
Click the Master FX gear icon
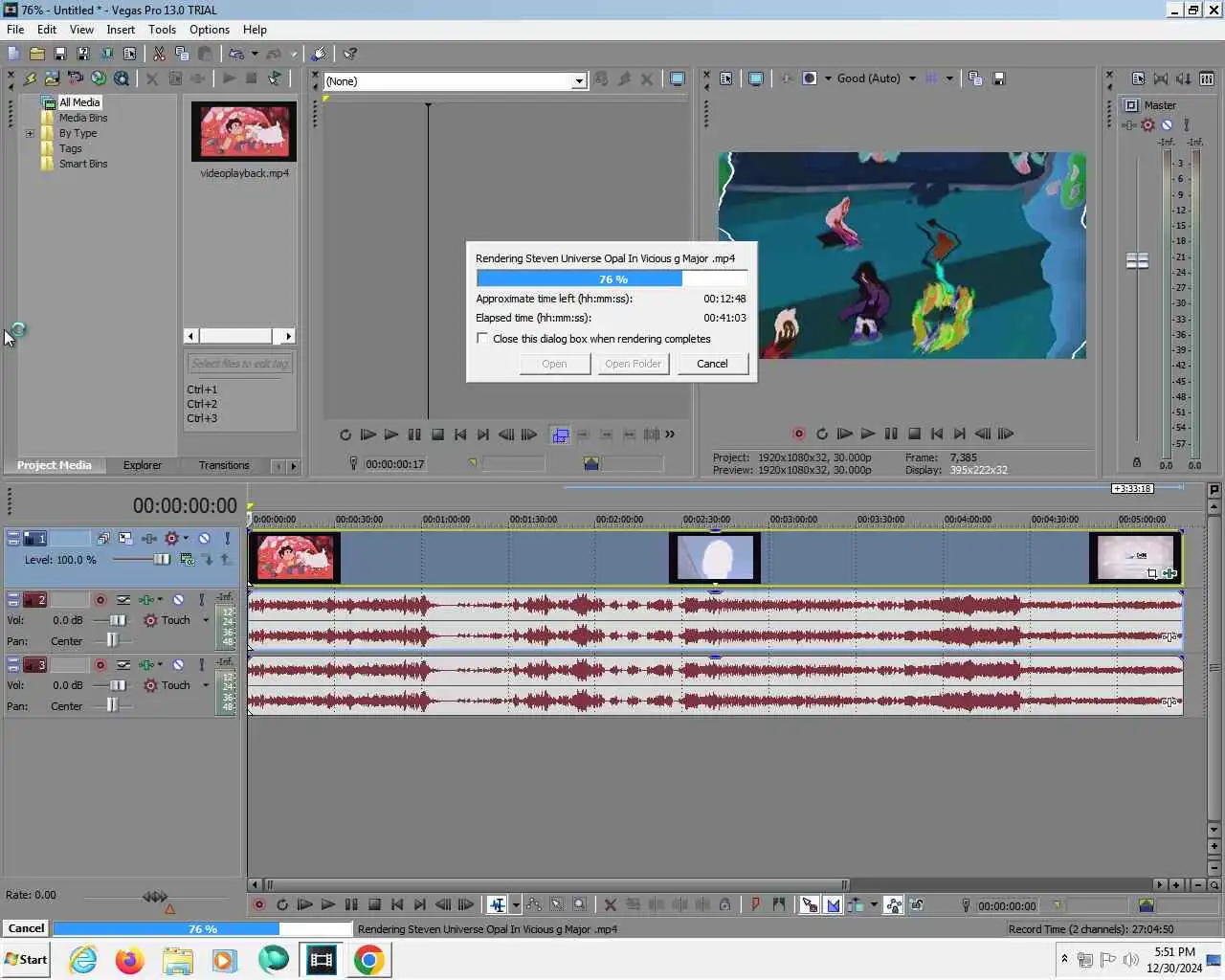click(1147, 124)
